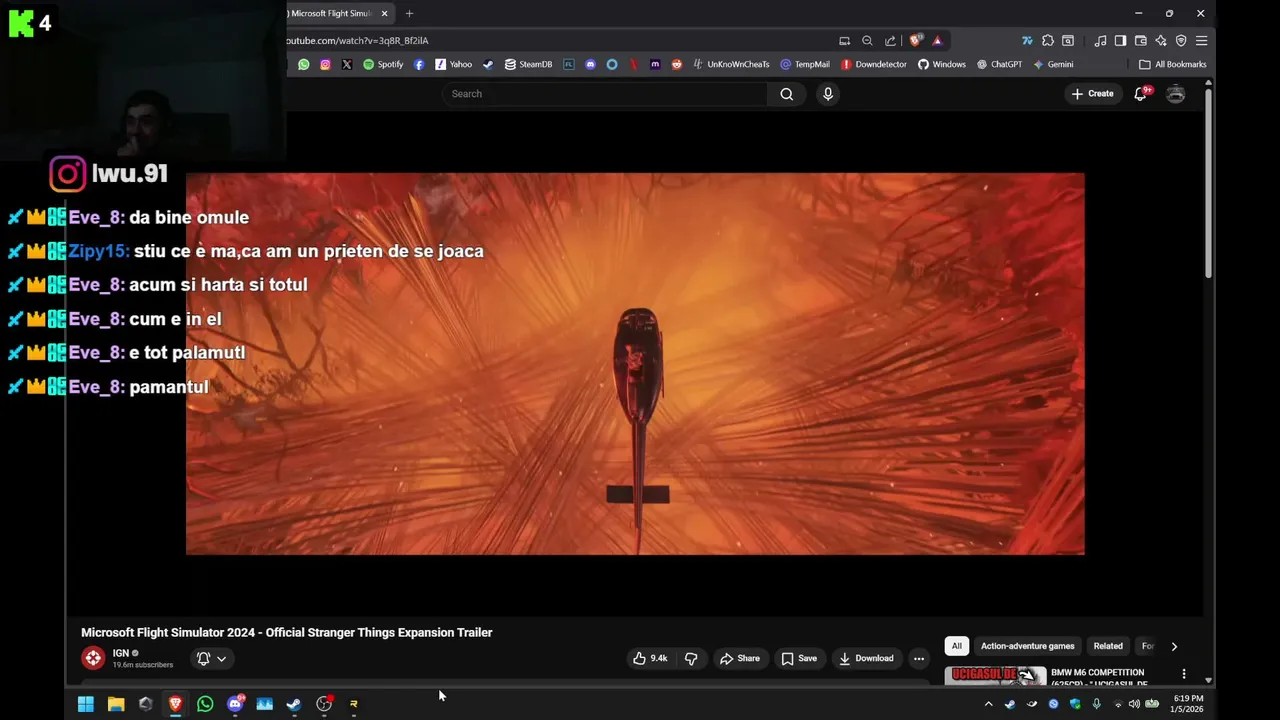Save the video to a playlist
This screenshot has width=1280, height=720.
799,658
